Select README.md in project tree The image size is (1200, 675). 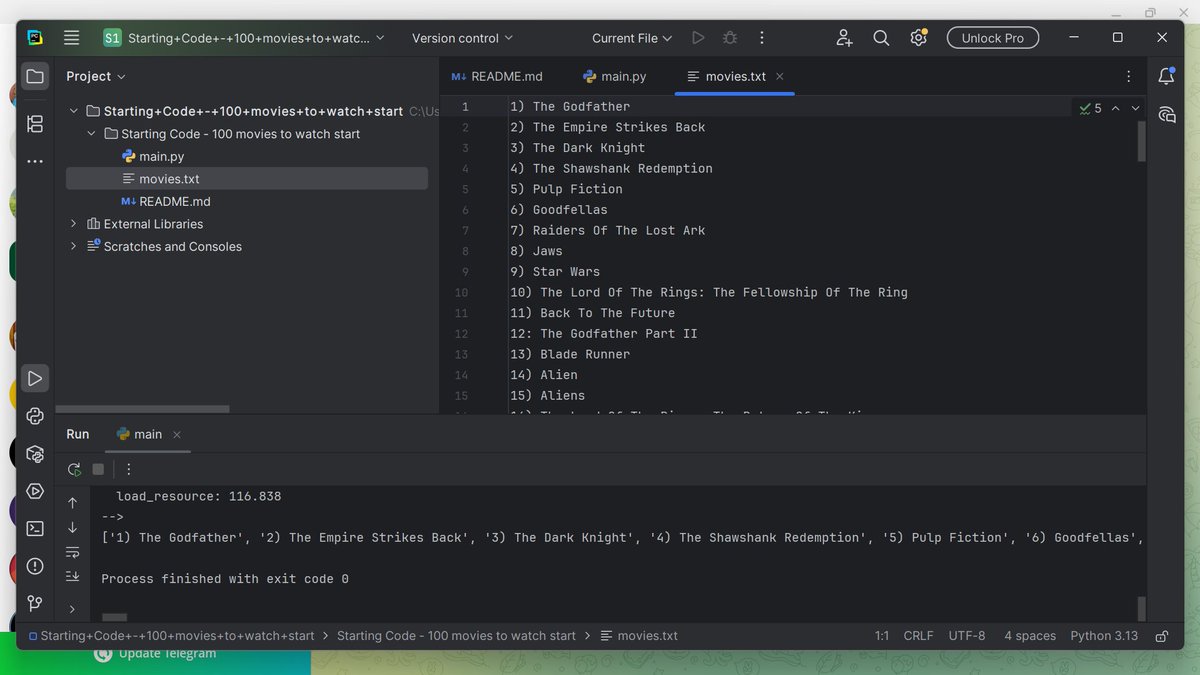point(165,201)
